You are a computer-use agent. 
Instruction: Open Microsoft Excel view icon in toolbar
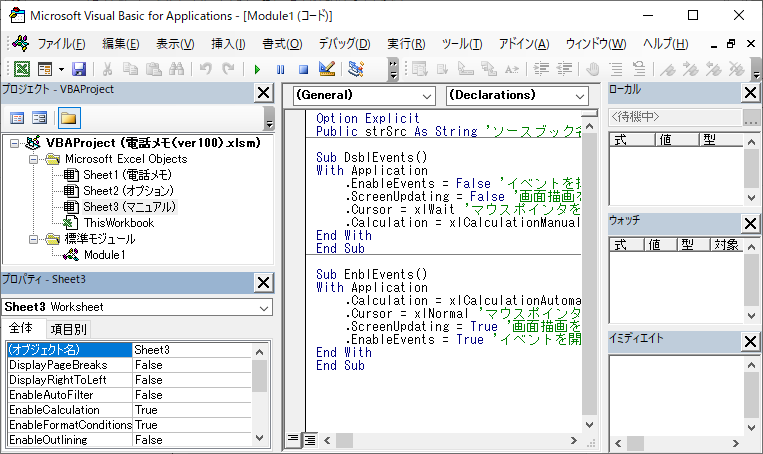pos(22,69)
